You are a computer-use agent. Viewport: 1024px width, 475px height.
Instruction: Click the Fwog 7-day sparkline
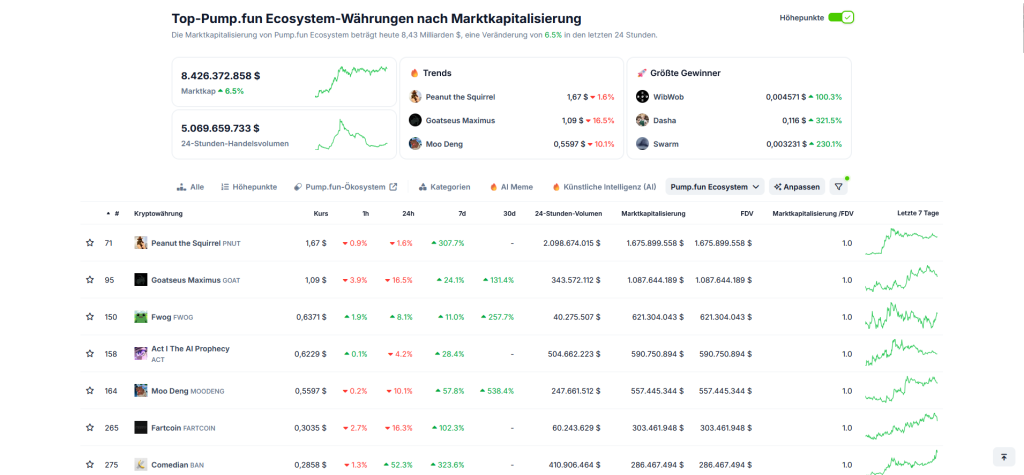(x=901, y=316)
